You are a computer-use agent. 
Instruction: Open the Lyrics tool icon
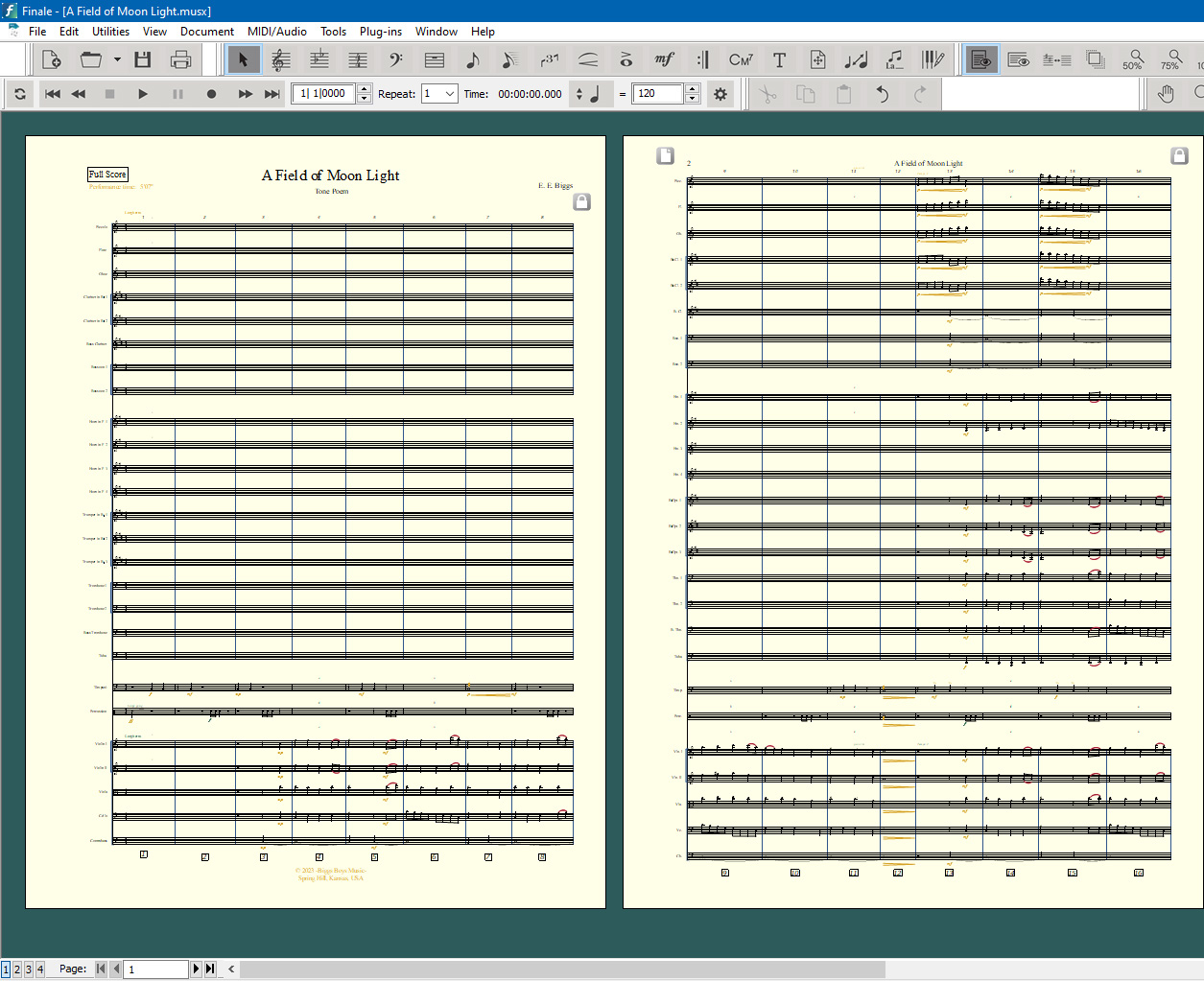894,60
